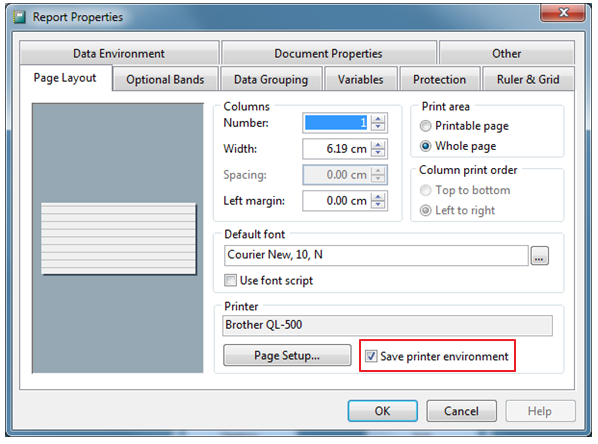The image size is (598, 444).
Task: Open the Data Grouping tab
Action: (x=271, y=79)
